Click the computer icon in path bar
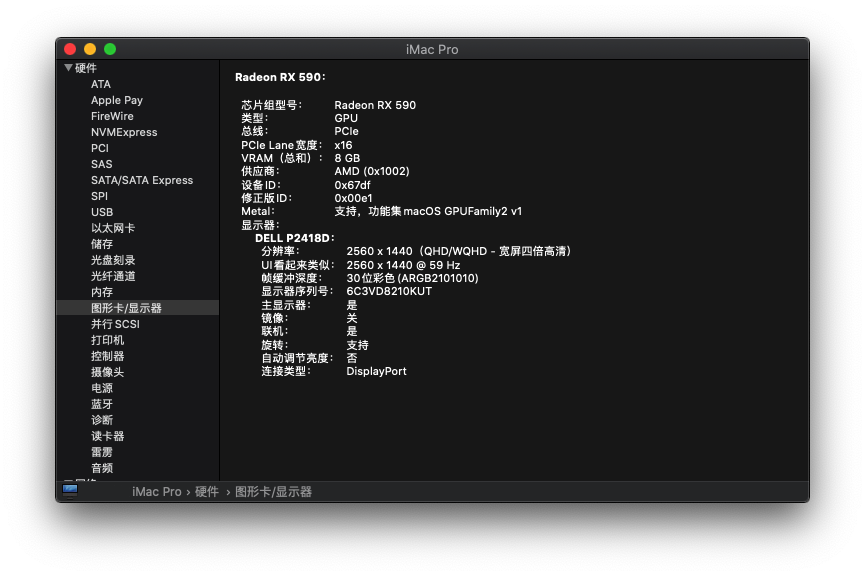Image resolution: width=865 pixels, height=576 pixels. [x=70, y=491]
